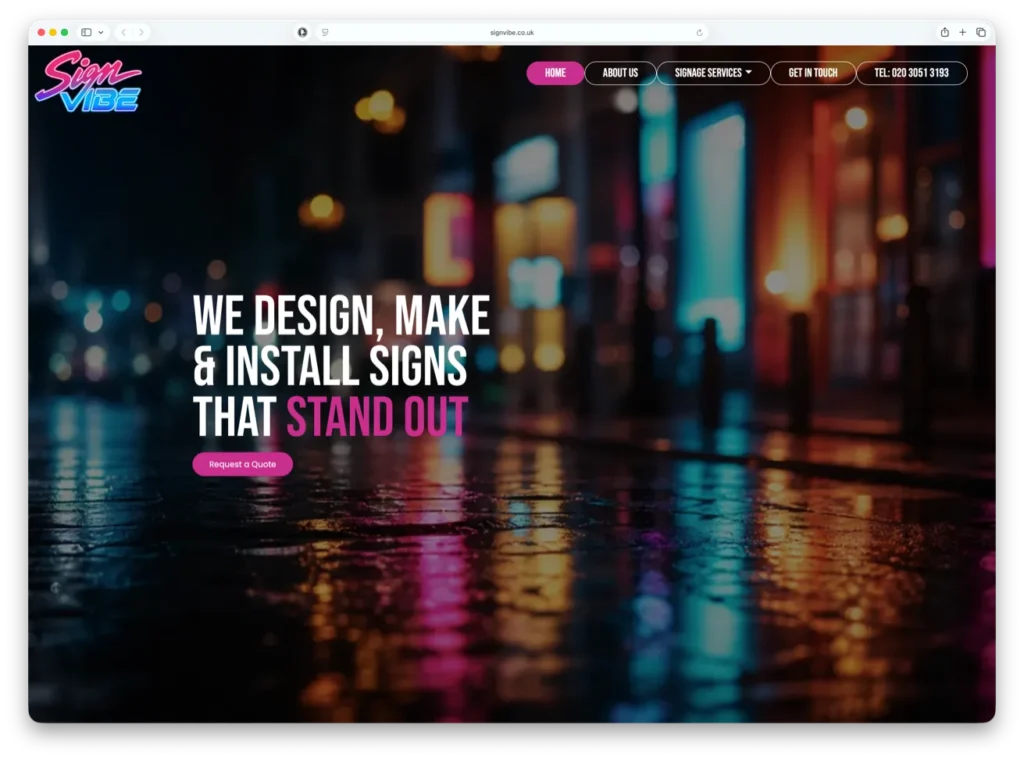Open the ABOUT US nav item

point(620,73)
